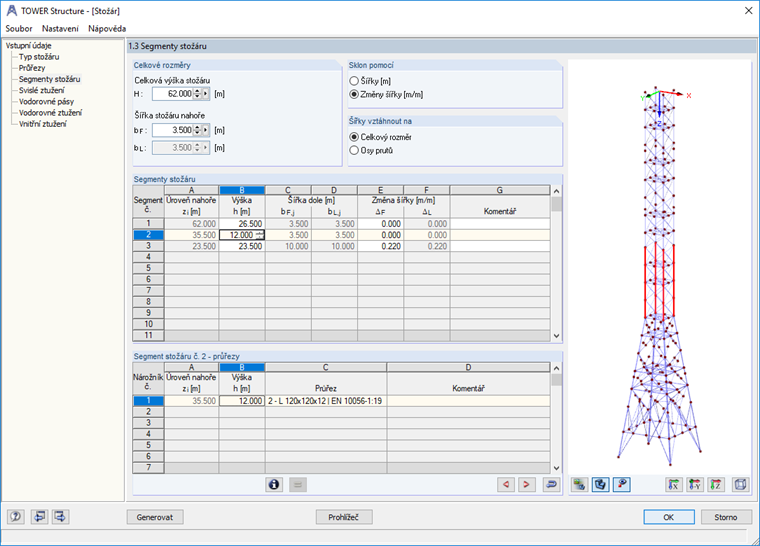Click segment 1 ΔF cell 0.000
The height and width of the screenshot is (546, 760).
380,224
